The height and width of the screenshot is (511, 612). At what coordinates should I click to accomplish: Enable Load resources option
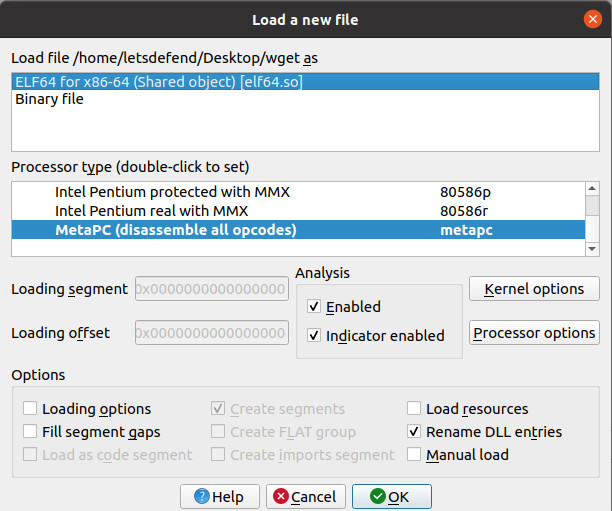click(x=415, y=409)
